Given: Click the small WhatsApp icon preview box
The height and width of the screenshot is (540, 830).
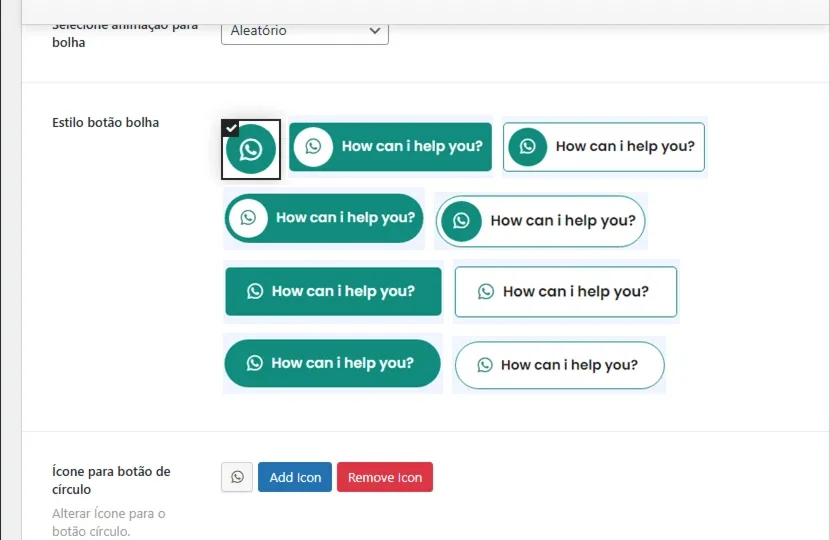Looking at the screenshot, I should click(237, 477).
